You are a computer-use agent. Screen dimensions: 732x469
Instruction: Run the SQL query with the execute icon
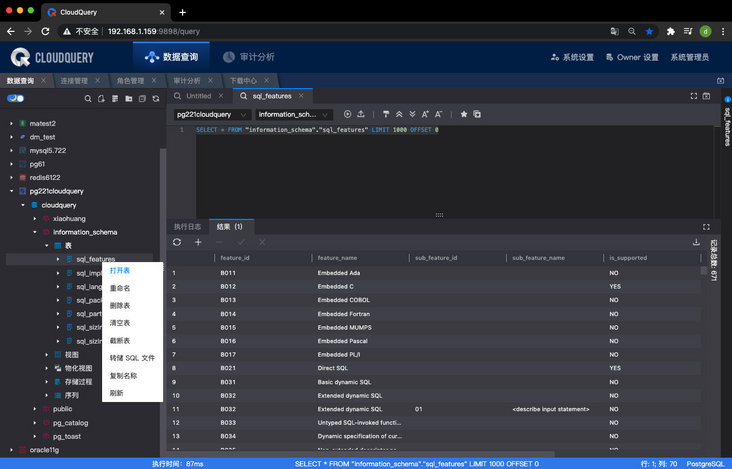[x=347, y=114]
